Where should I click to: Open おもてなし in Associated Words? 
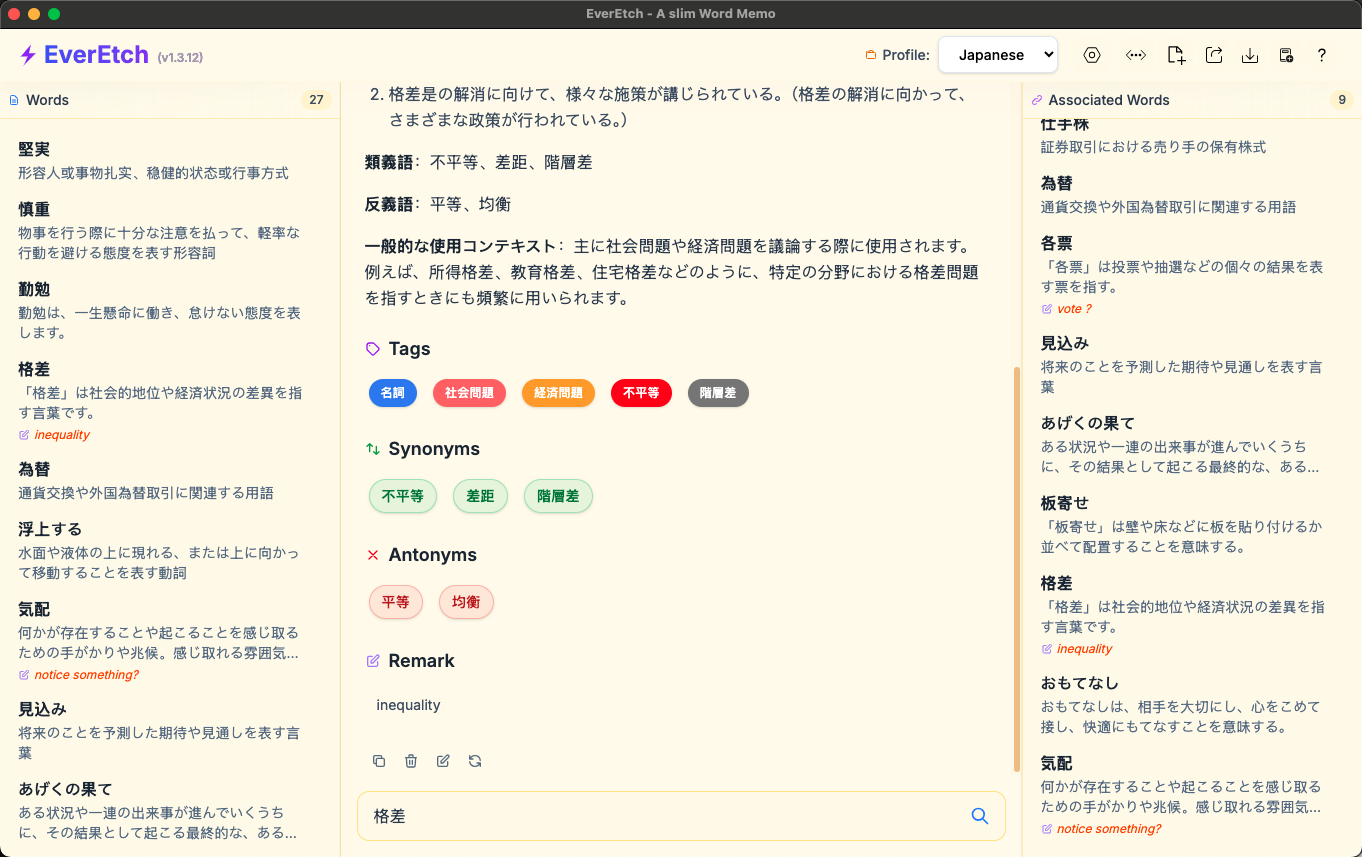click(1081, 683)
